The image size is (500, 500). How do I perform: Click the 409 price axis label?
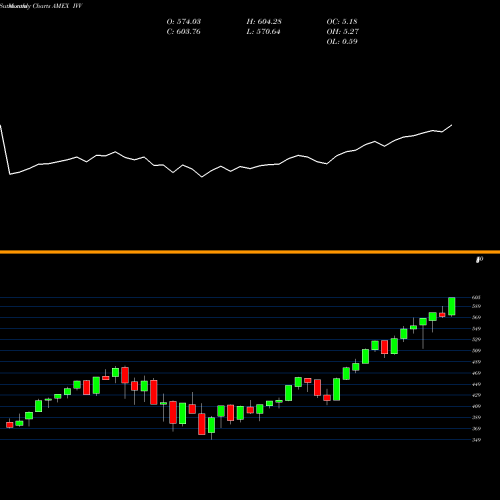click(476, 406)
